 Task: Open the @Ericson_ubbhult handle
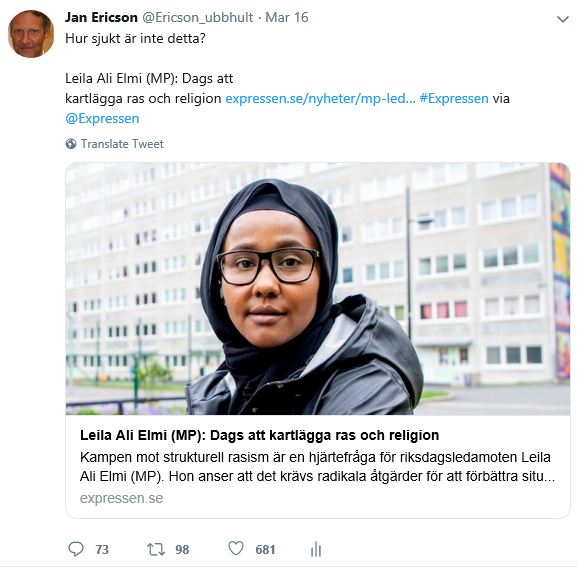(198, 18)
